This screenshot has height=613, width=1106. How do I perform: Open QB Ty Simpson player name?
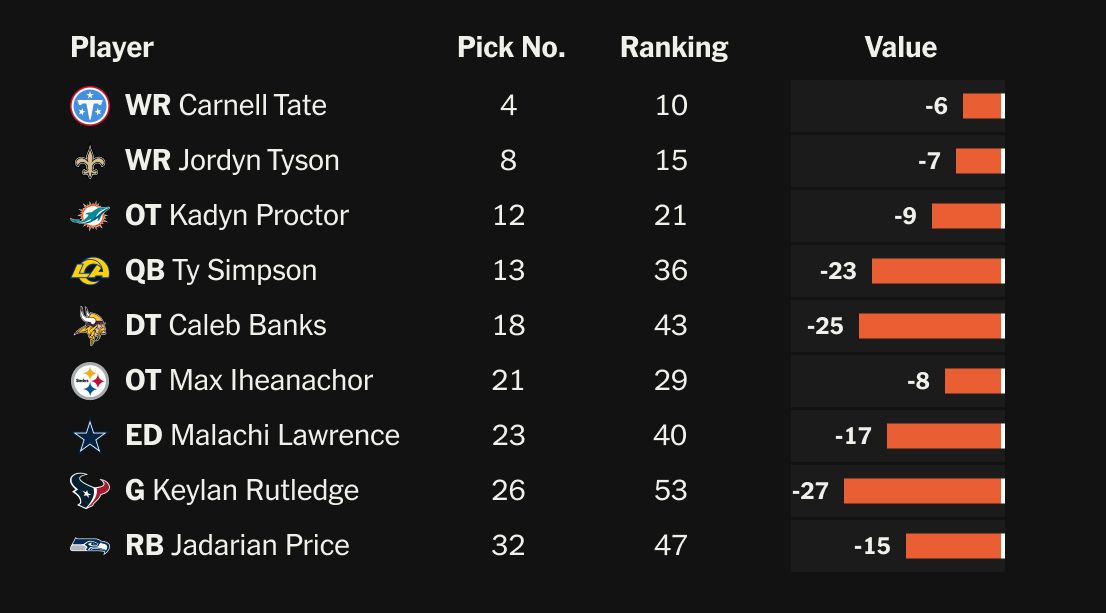[221, 271]
